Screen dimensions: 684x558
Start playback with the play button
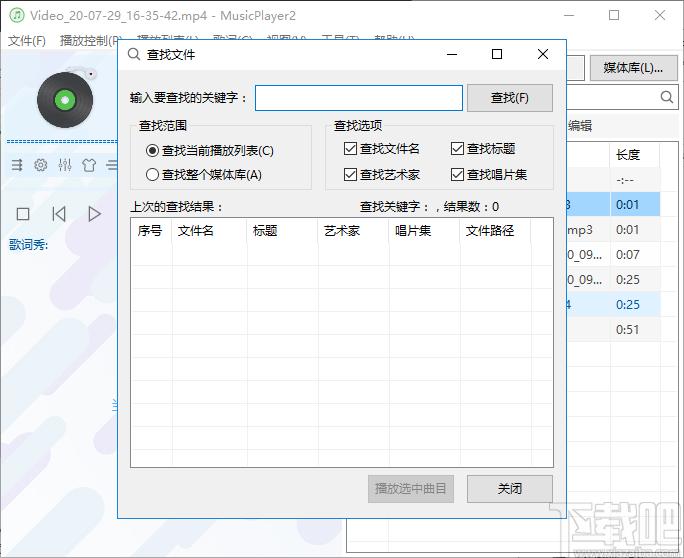coord(94,214)
